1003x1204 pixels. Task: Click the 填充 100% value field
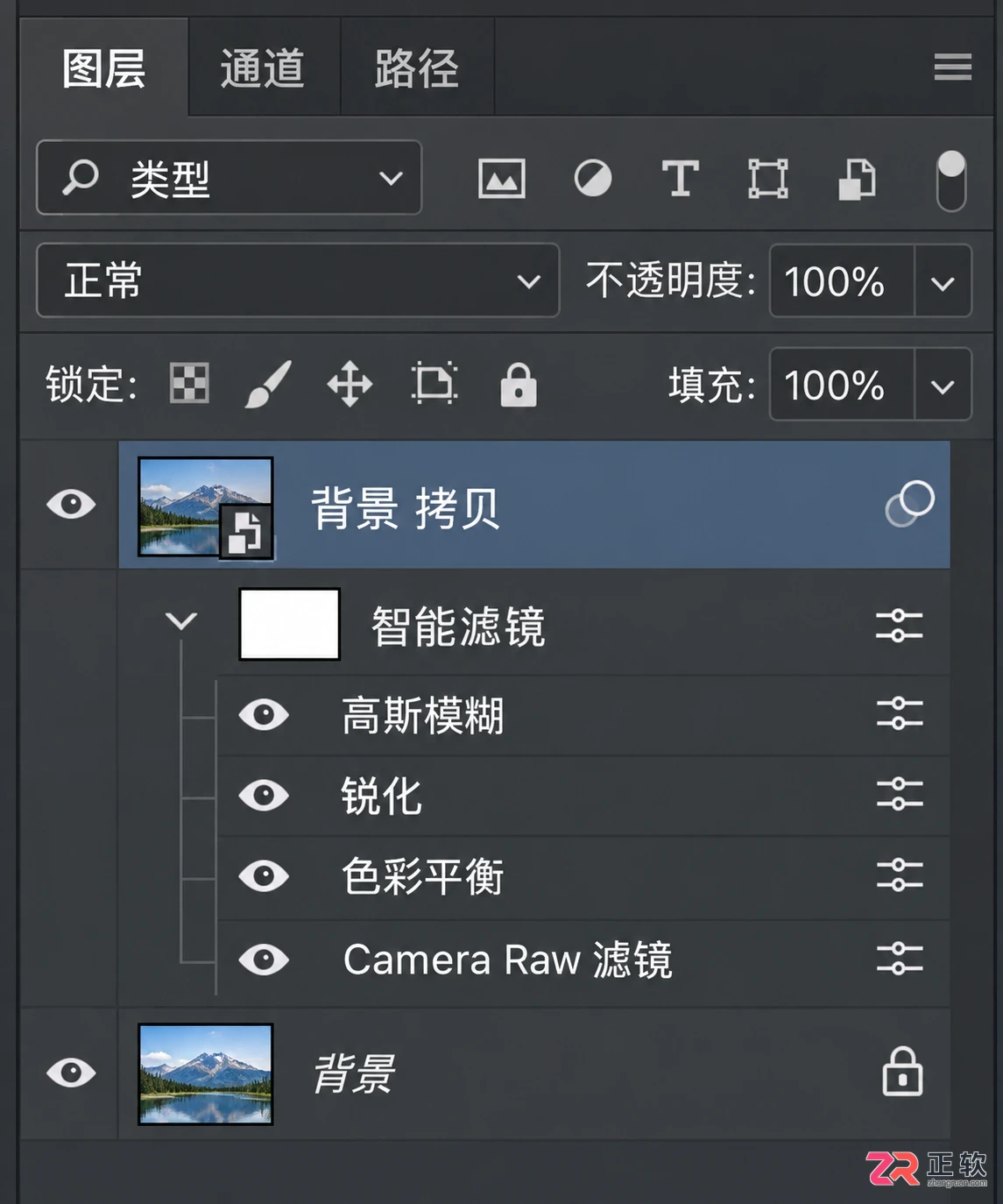click(x=842, y=385)
